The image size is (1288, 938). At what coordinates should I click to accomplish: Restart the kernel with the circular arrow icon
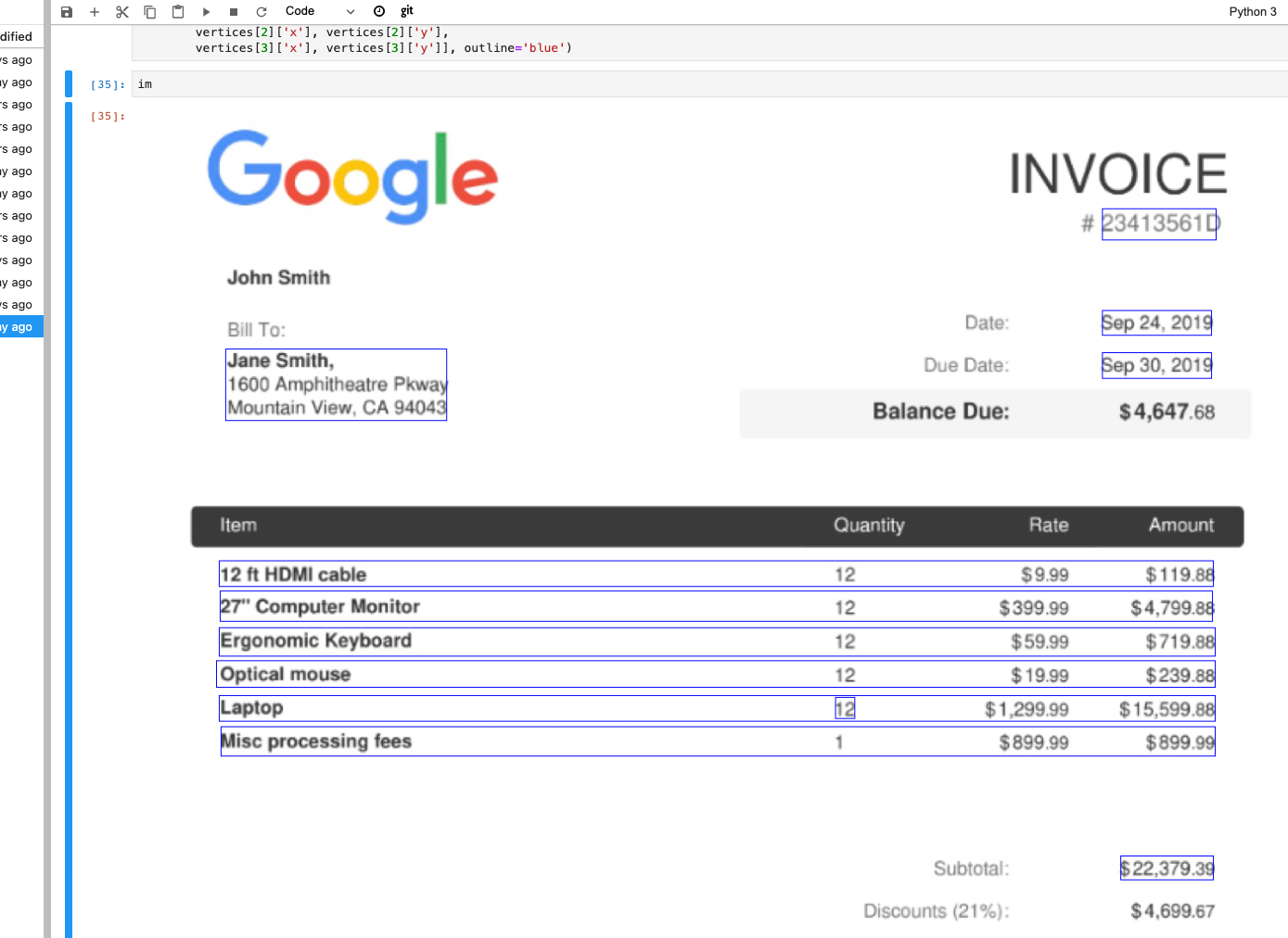tap(261, 12)
